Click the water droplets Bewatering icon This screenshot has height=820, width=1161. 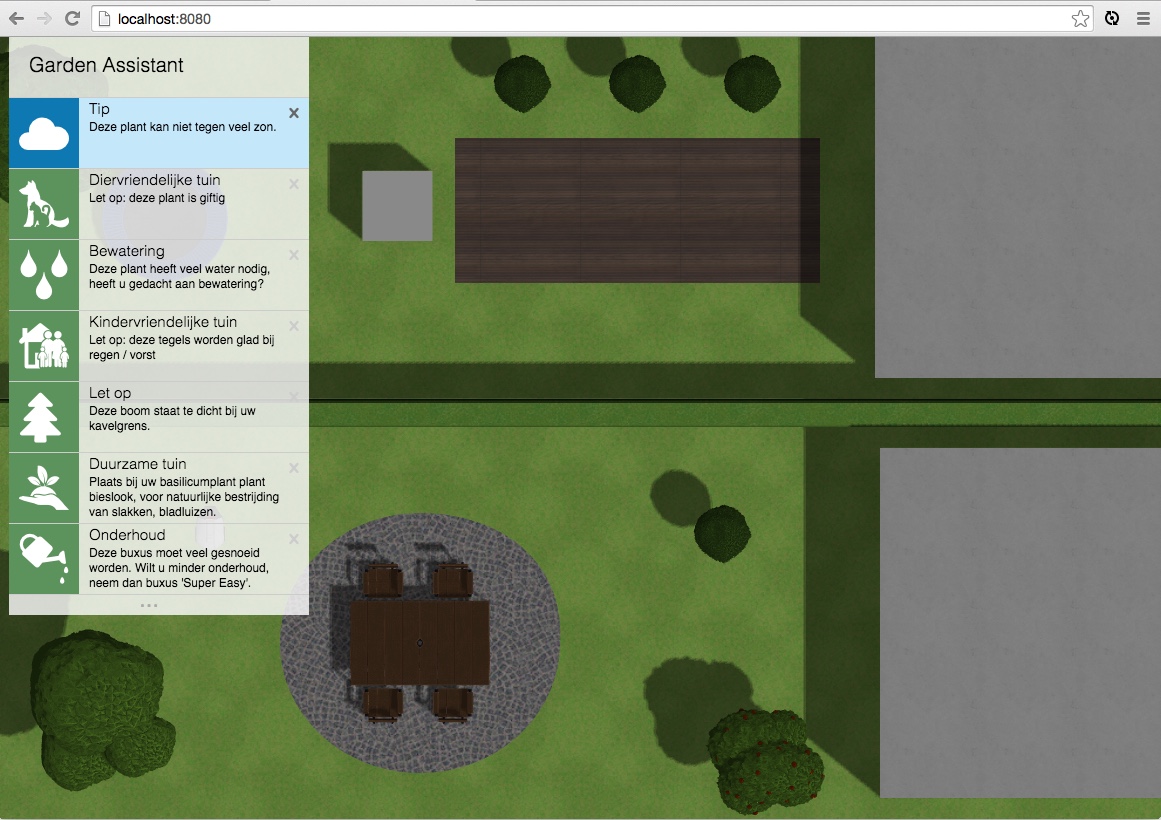[x=44, y=275]
